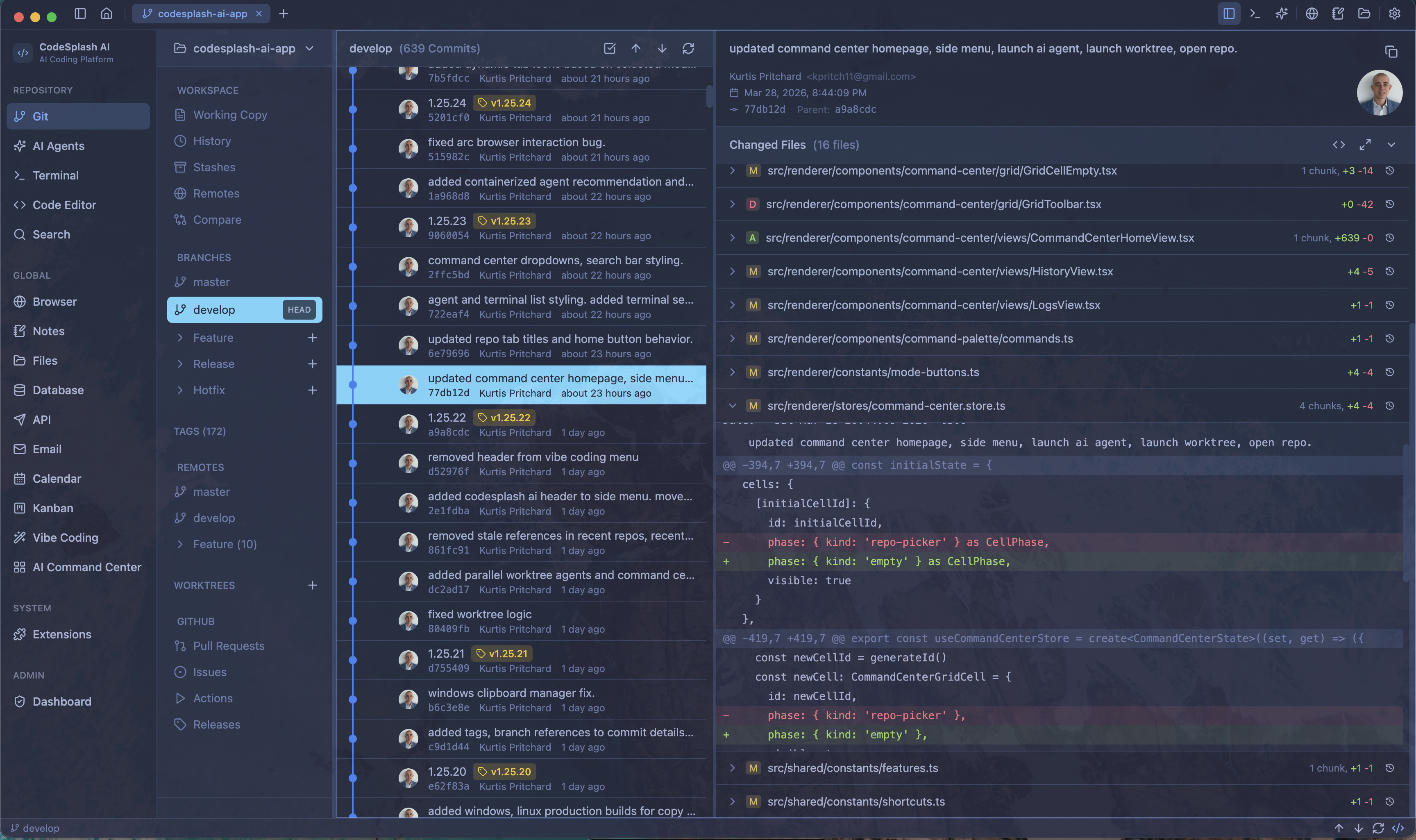The height and width of the screenshot is (840, 1416).
Task: Pull commits using the down-arrow icon
Action: (x=662, y=49)
